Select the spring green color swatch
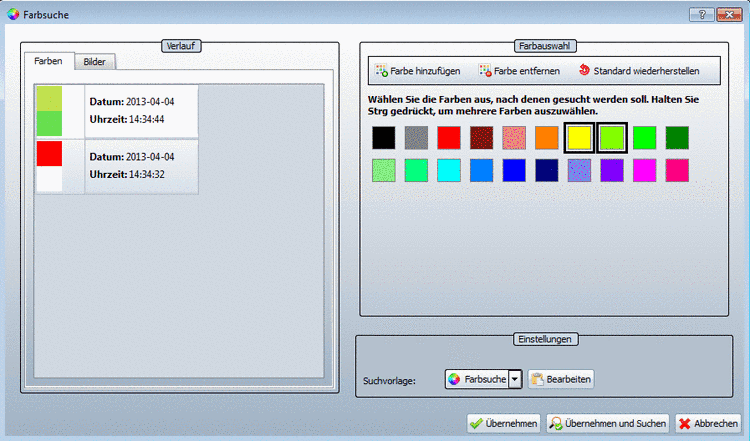 coord(416,170)
